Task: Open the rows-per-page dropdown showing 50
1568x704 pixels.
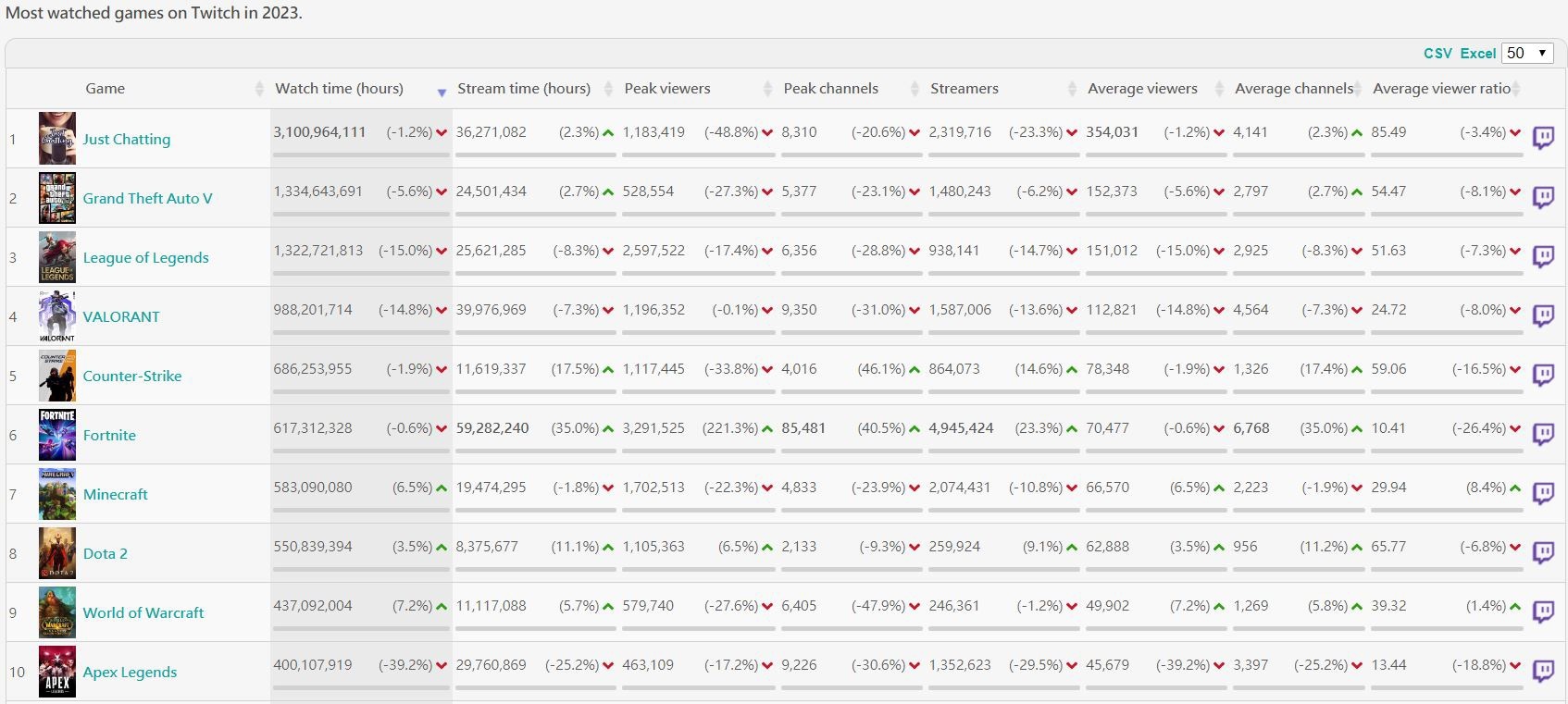Action: [x=1527, y=53]
